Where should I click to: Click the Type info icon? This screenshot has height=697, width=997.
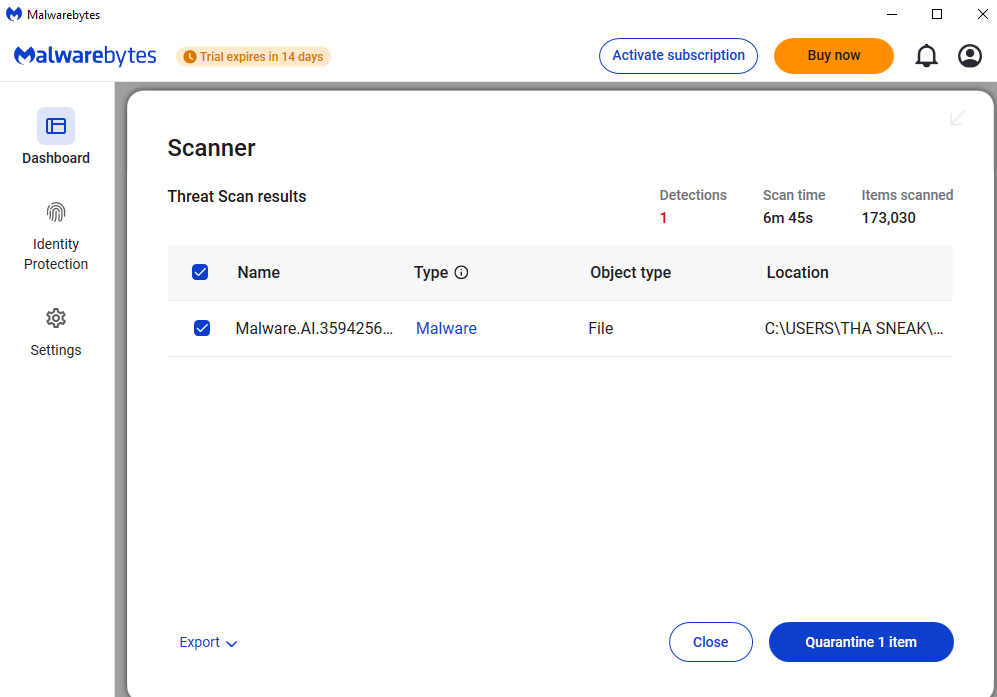pos(462,272)
